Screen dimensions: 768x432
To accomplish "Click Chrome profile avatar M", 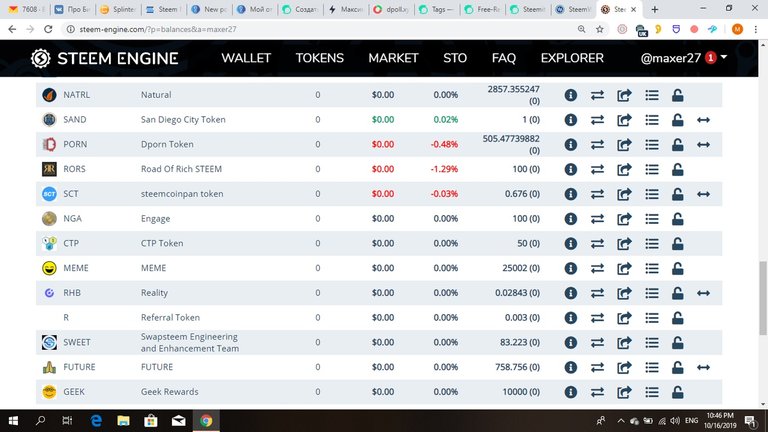I will (x=737, y=29).
